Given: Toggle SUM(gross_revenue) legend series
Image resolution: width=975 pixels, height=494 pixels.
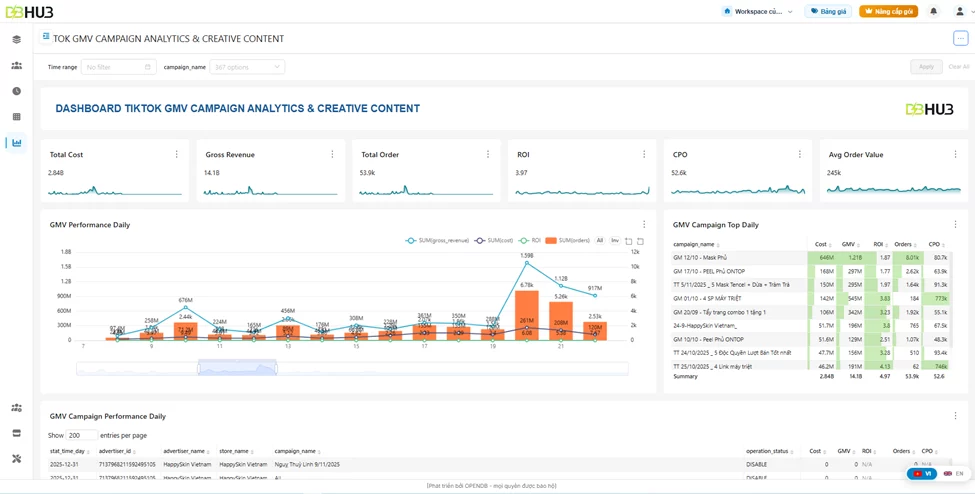Looking at the screenshot, I should 437,240.
